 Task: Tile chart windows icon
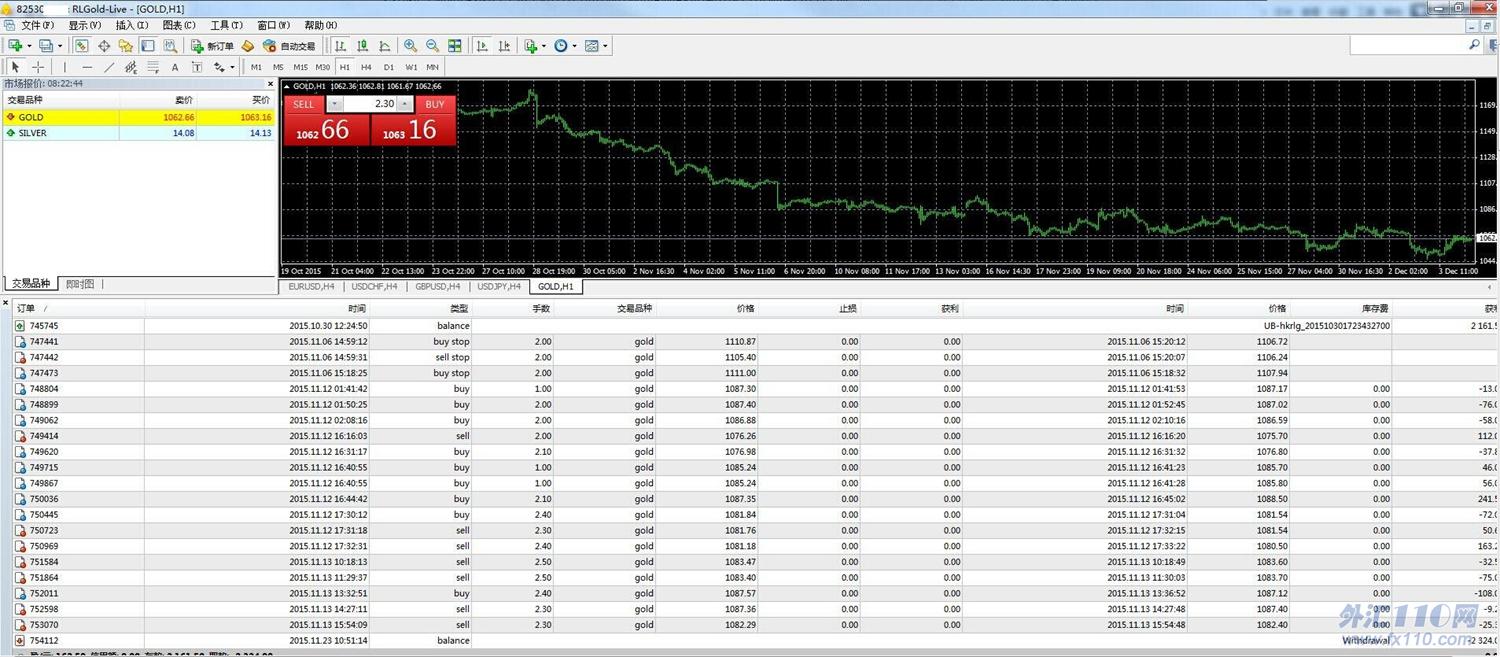(x=455, y=46)
